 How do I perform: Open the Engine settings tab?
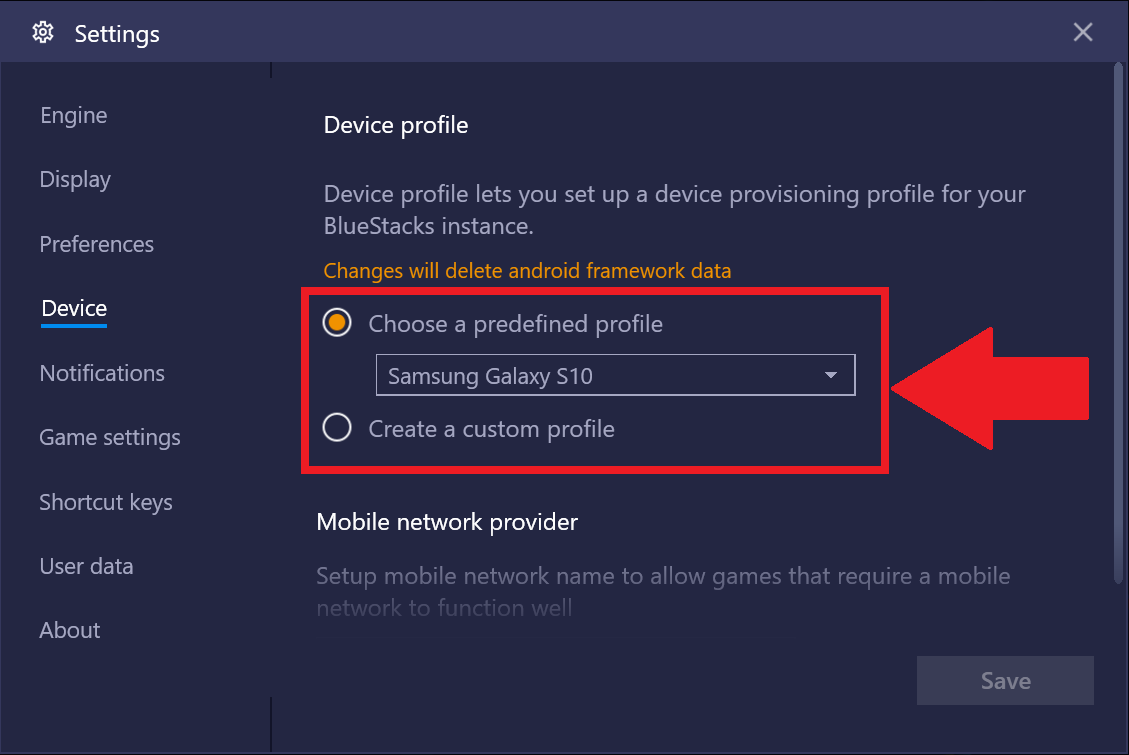(x=73, y=115)
